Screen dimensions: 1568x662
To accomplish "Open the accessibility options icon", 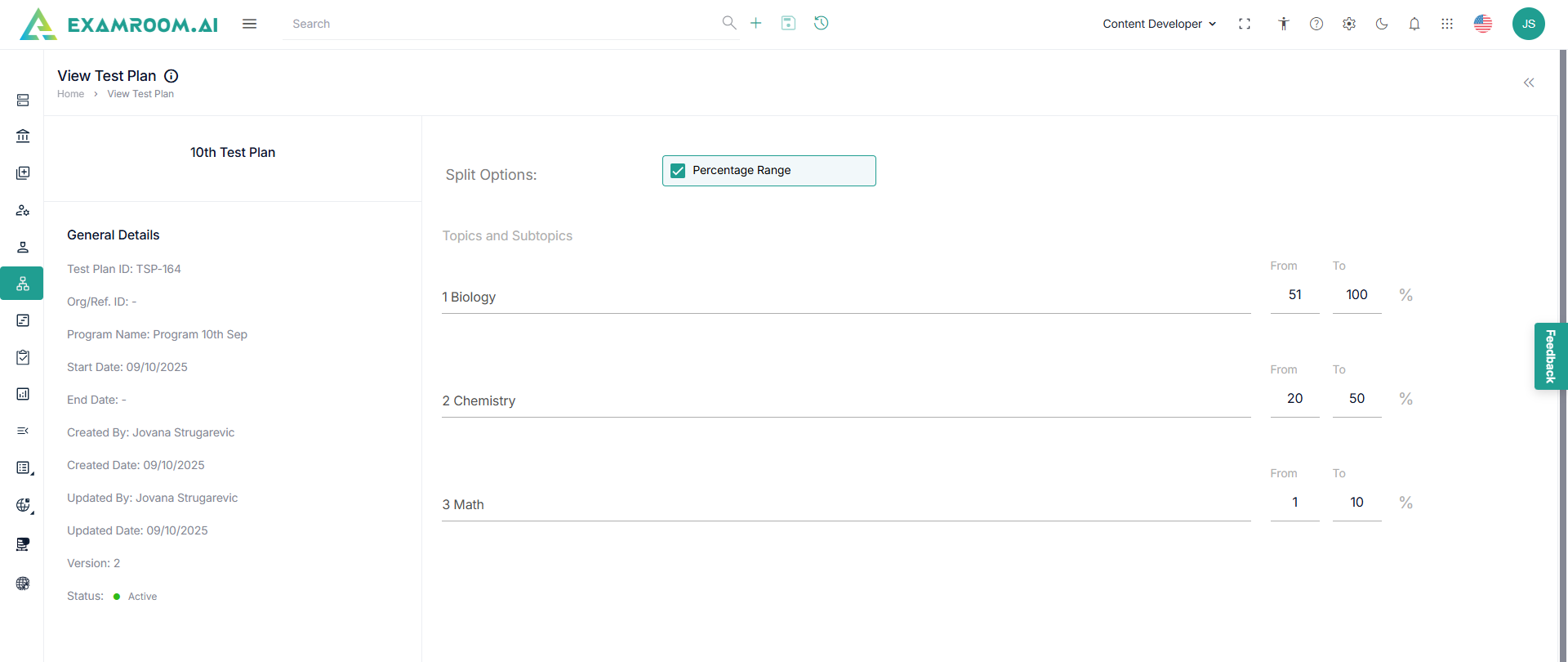I will coord(1283,24).
